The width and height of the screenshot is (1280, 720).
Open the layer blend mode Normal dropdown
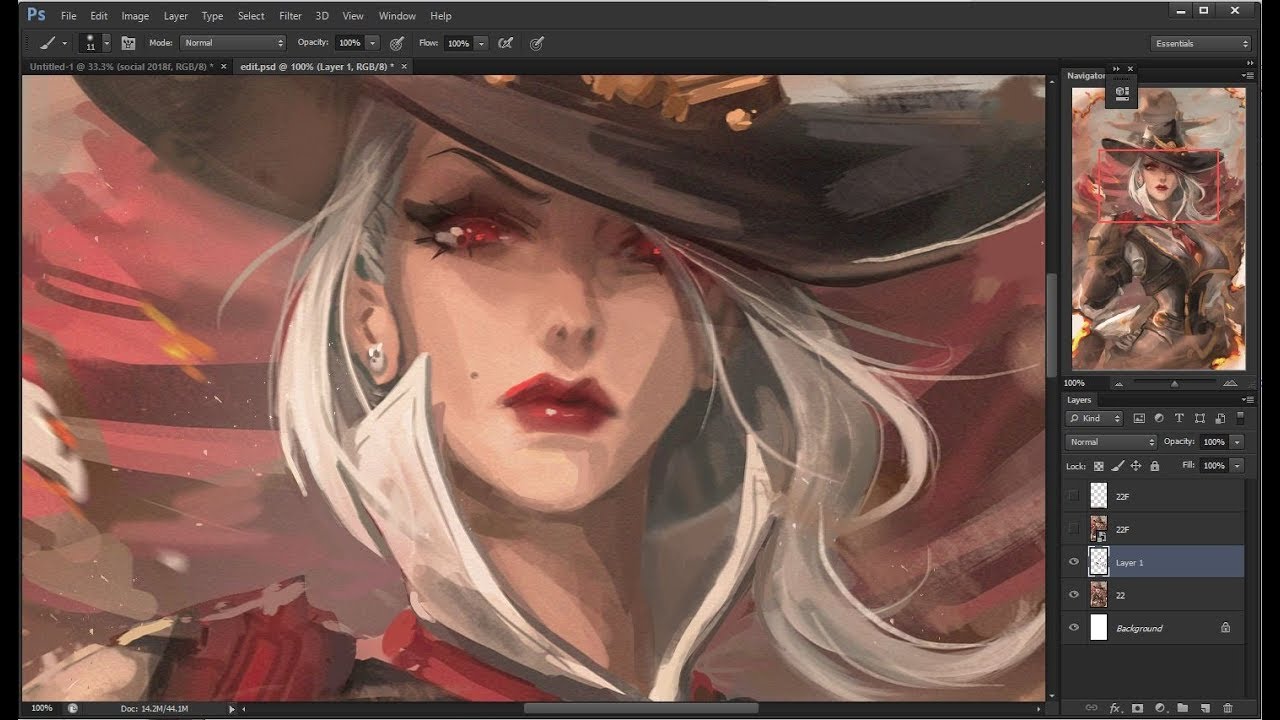click(1111, 441)
